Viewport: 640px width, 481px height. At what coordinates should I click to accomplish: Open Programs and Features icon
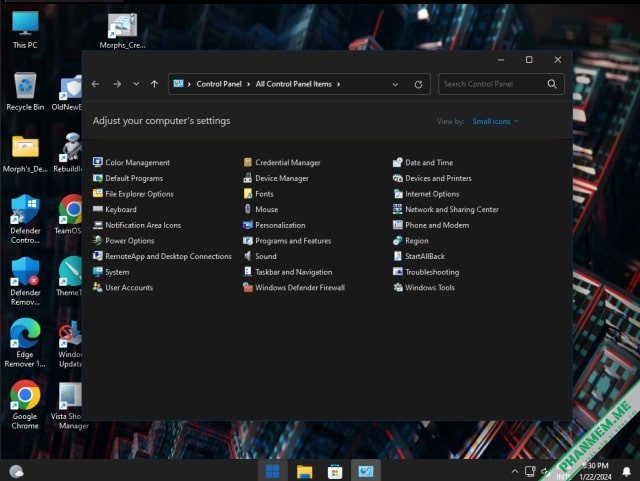click(x=248, y=240)
